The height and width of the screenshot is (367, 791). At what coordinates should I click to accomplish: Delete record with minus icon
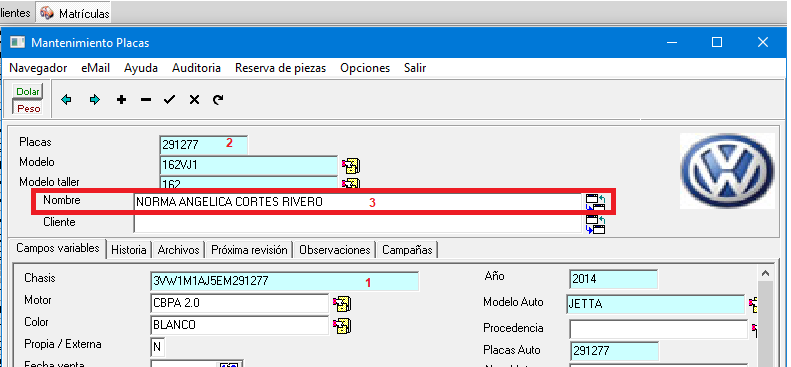tap(146, 100)
